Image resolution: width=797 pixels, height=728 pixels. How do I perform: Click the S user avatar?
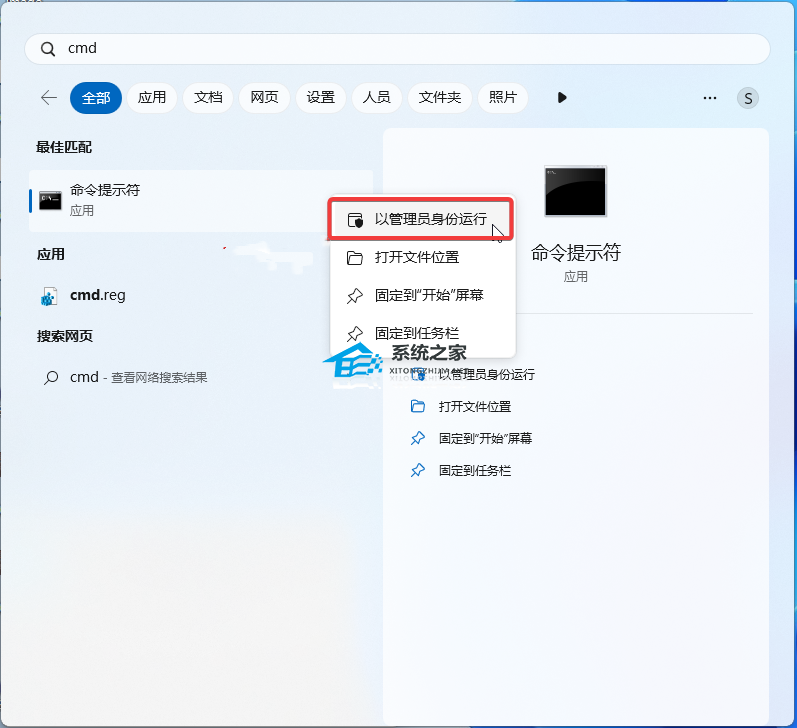click(x=748, y=98)
